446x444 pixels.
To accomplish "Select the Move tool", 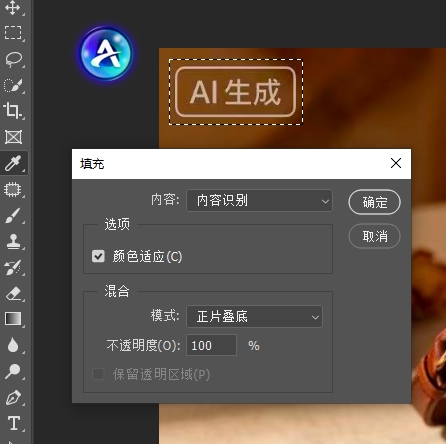I will [13, 7].
